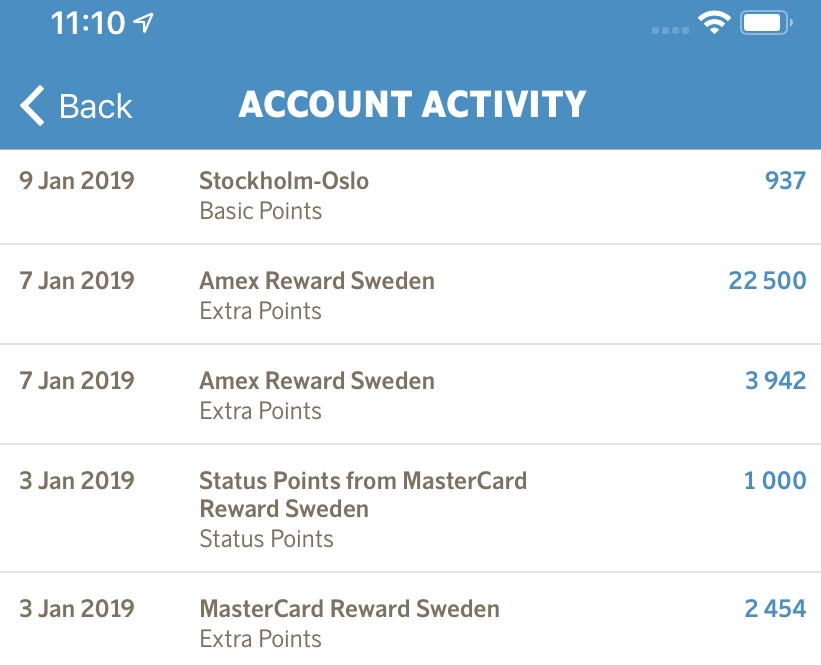Tap the cellular signal dots icon
821x665 pixels.
[669, 29]
